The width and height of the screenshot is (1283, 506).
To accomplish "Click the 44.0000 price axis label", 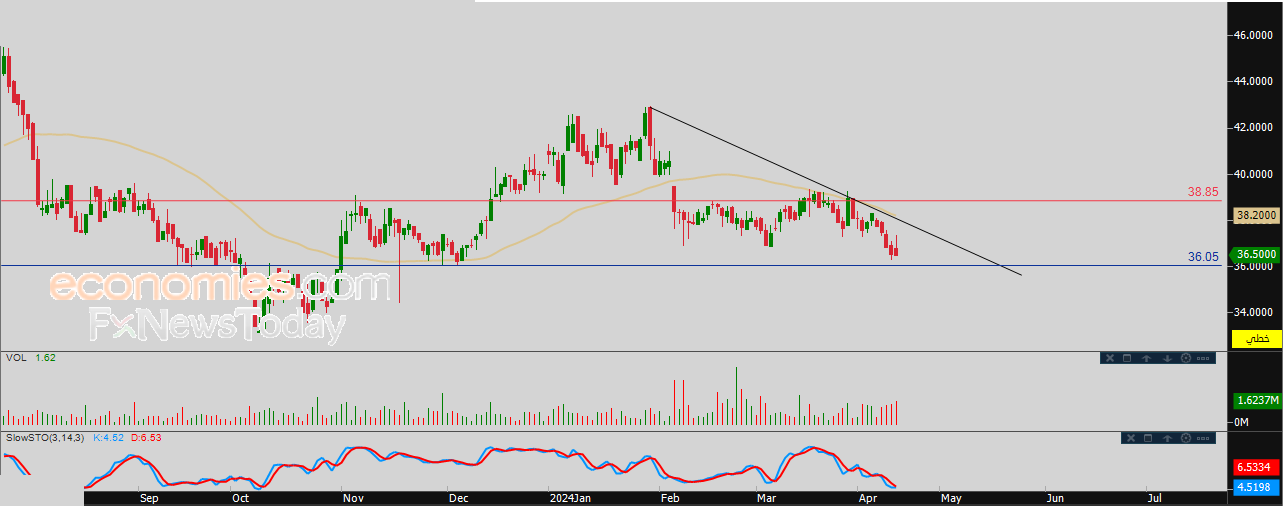I will (x=1254, y=81).
